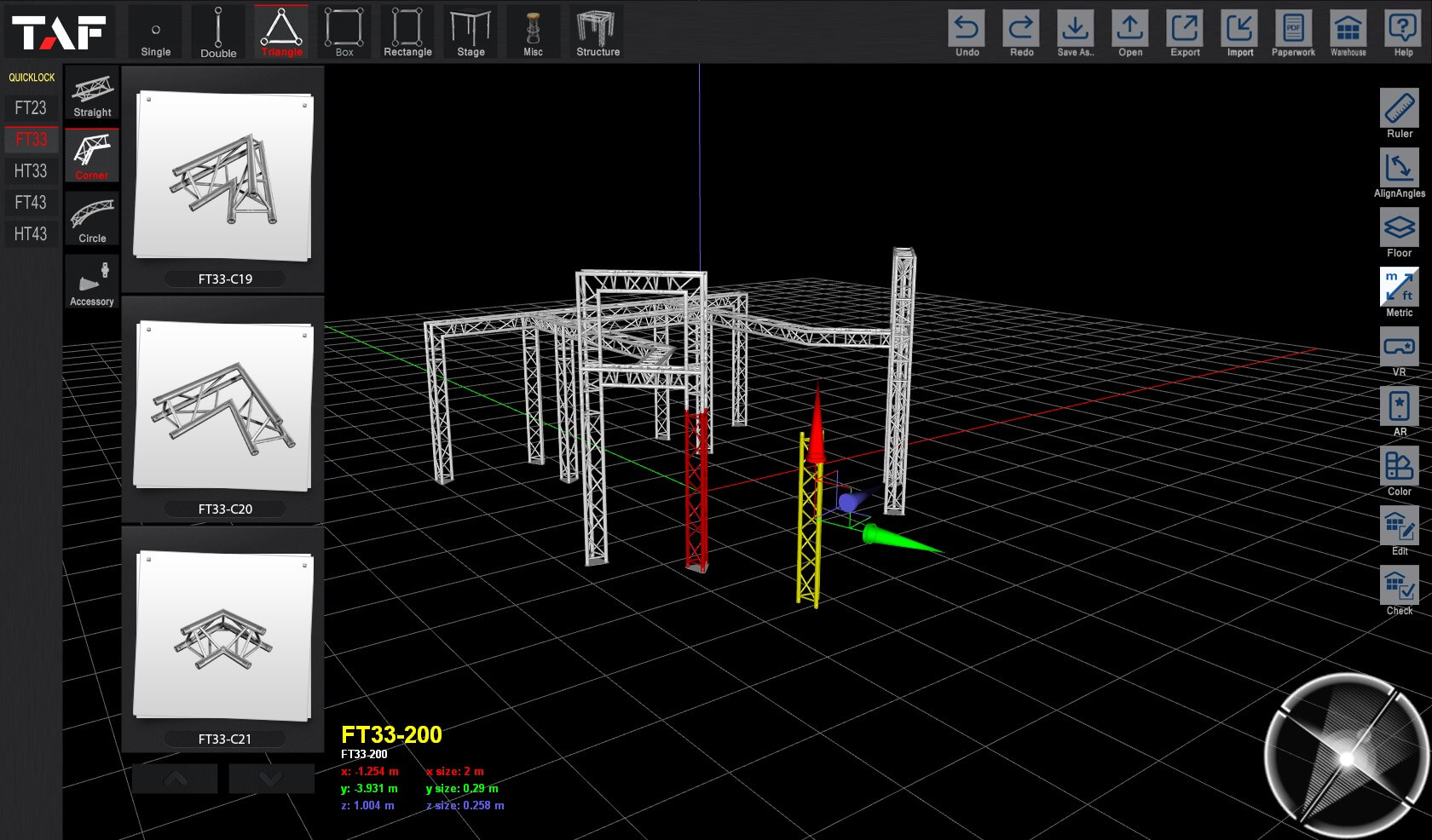Open the Edit tool
This screenshot has height=840, width=1432.
(1400, 531)
